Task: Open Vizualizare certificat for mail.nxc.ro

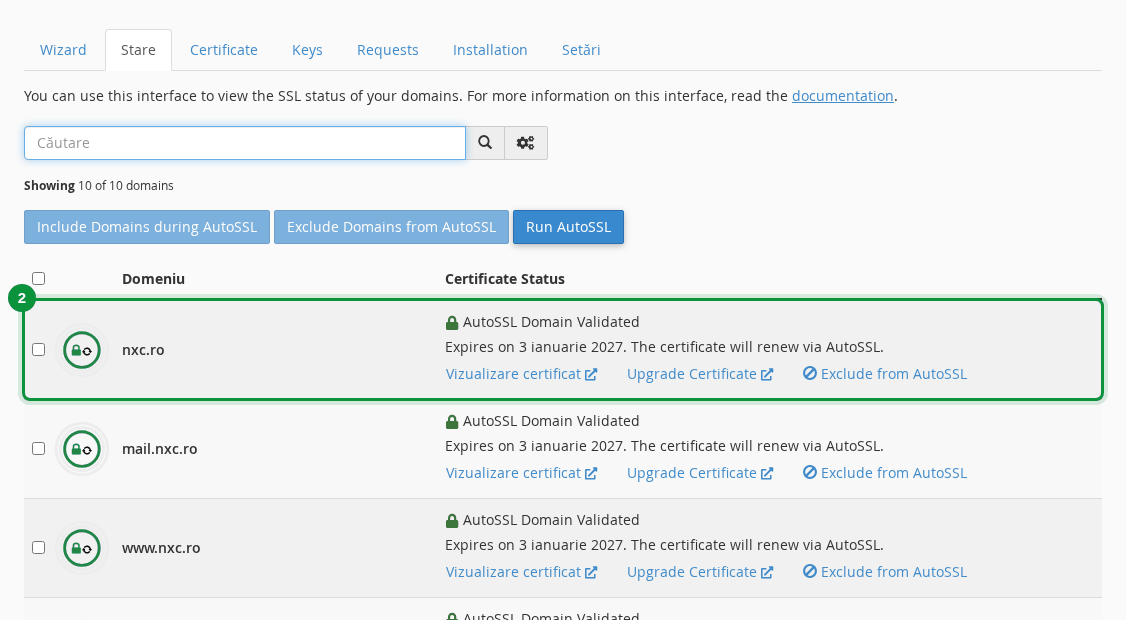Action: click(521, 473)
